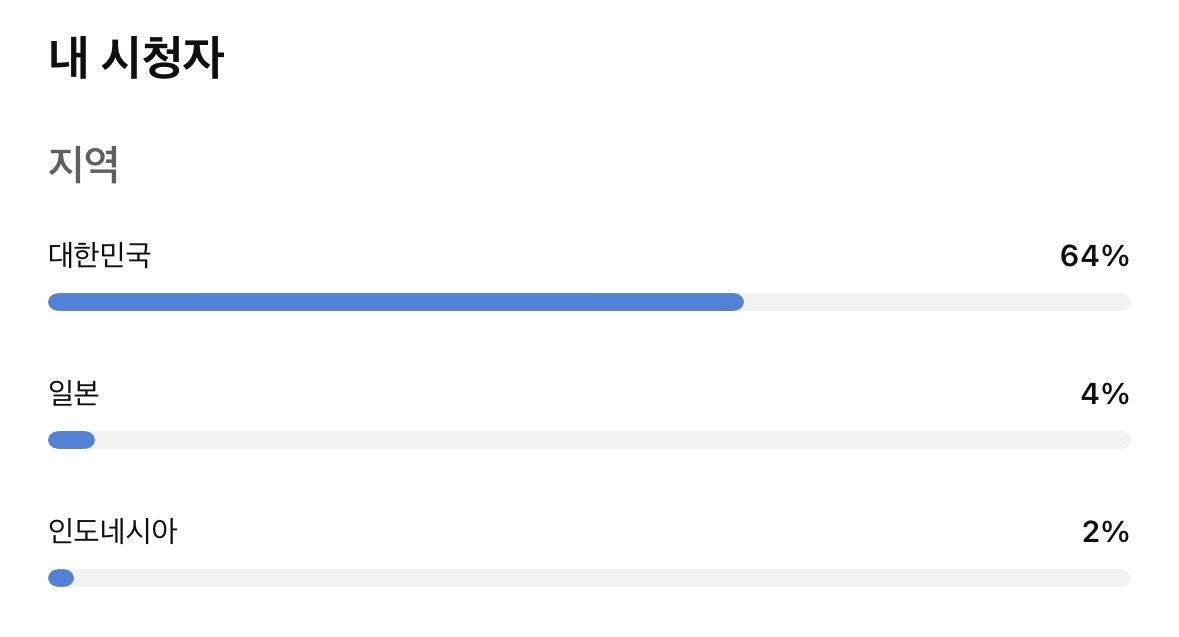Select the 일본 region label

(74, 394)
